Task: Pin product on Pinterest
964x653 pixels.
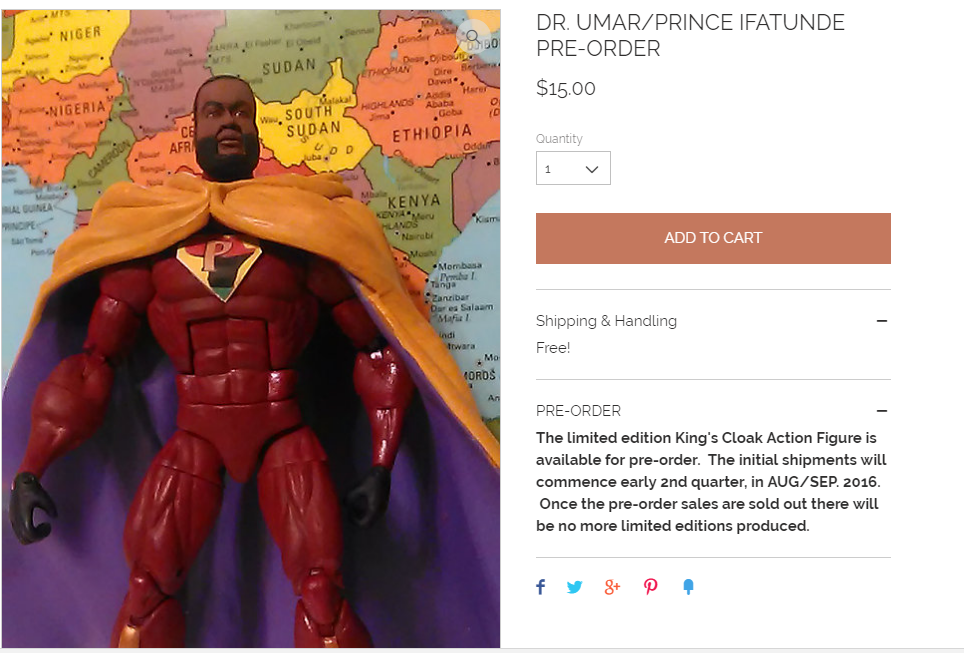Action: (x=650, y=587)
